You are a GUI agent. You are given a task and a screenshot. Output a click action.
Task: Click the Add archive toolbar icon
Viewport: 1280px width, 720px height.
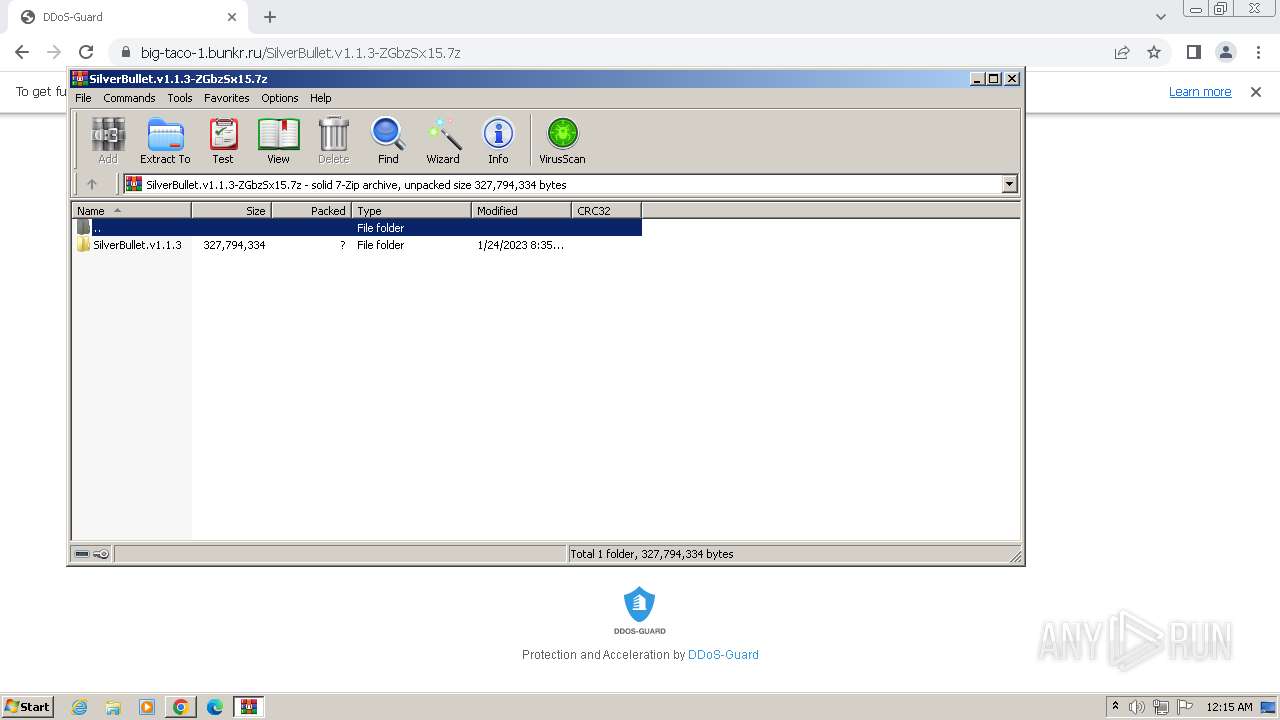coord(107,140)
